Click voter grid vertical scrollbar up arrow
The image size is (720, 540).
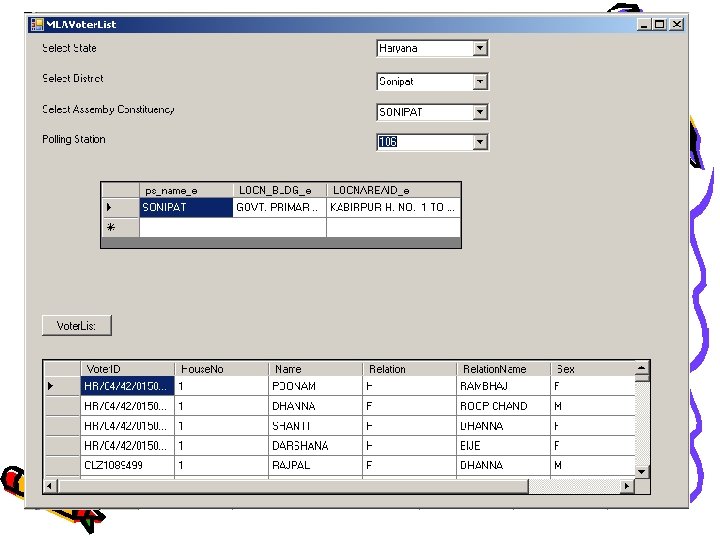pyautogui.click(x=642, y=368)
